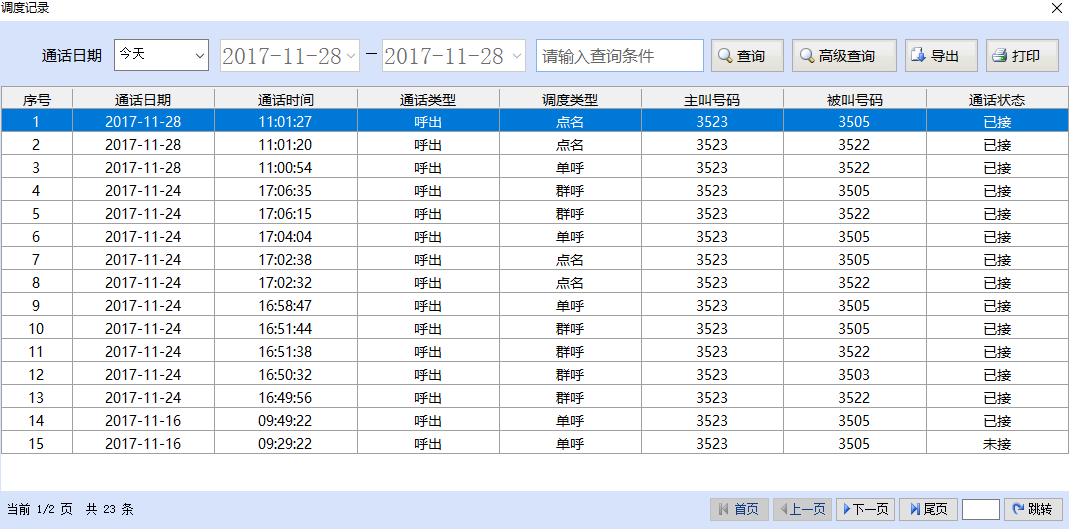Click the 跳转 jump button
Image resolution: width=1069 pixels, height=529 pixels.
pos(1030,510)
